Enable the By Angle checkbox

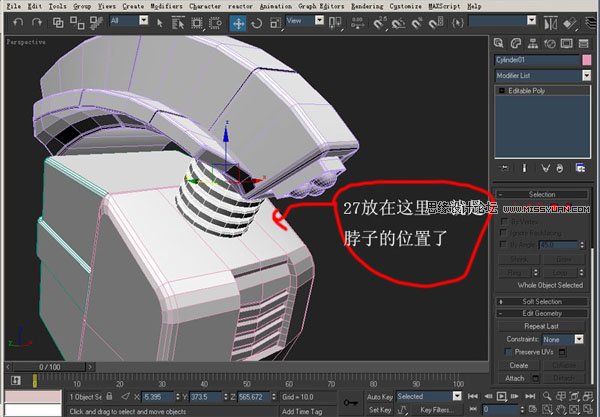(504, 244)
